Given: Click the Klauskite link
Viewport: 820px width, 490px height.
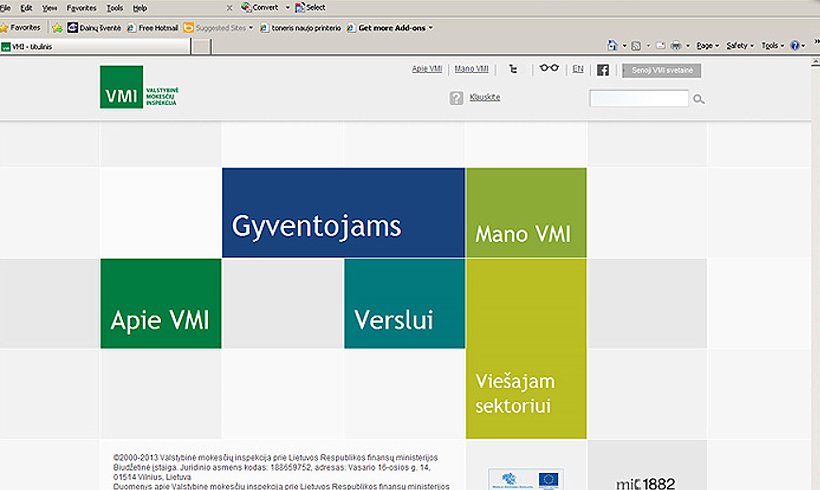Looking at the screenshot, I should tap(485, 97).
